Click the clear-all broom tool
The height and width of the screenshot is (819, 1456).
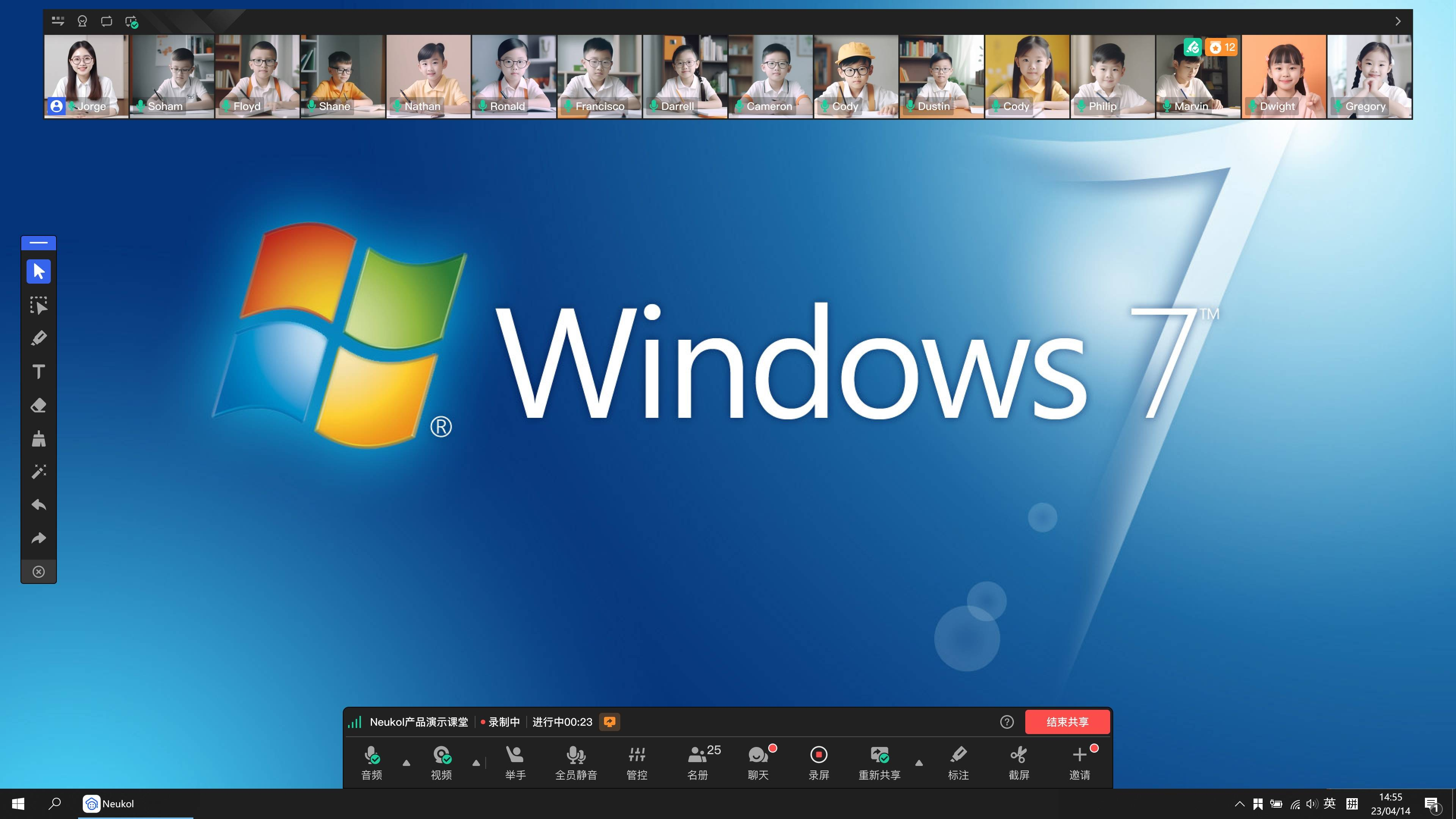click(38, 439)
